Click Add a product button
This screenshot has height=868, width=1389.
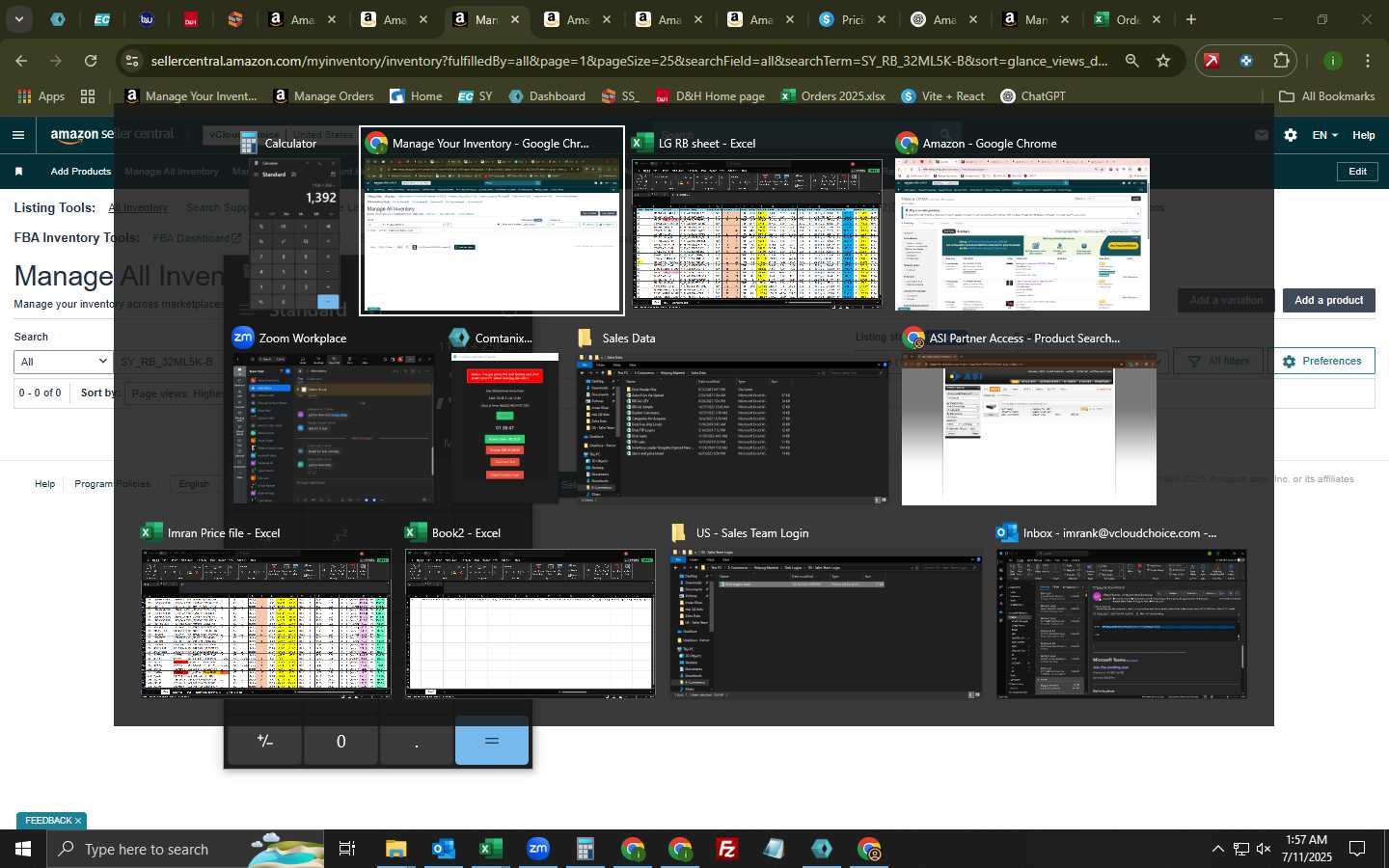point(1328,300)
